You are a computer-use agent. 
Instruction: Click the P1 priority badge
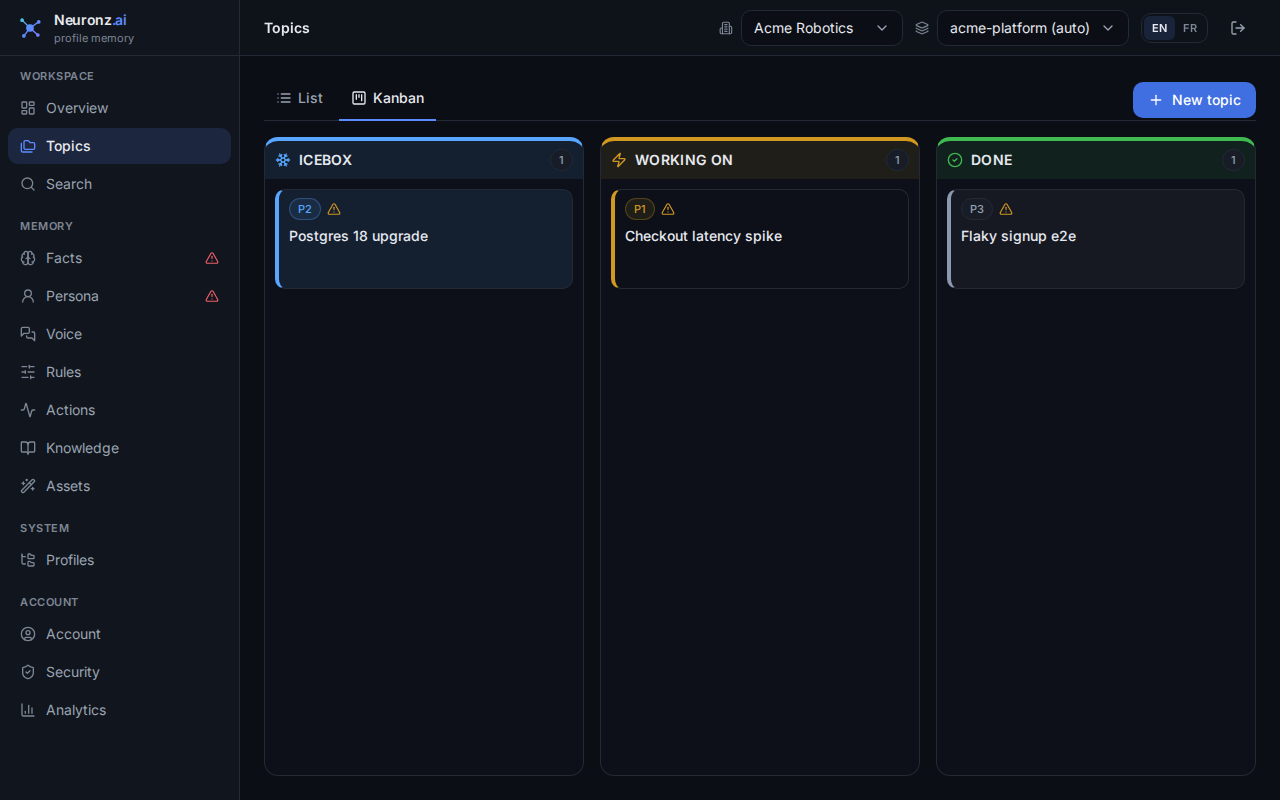point(640,209)
